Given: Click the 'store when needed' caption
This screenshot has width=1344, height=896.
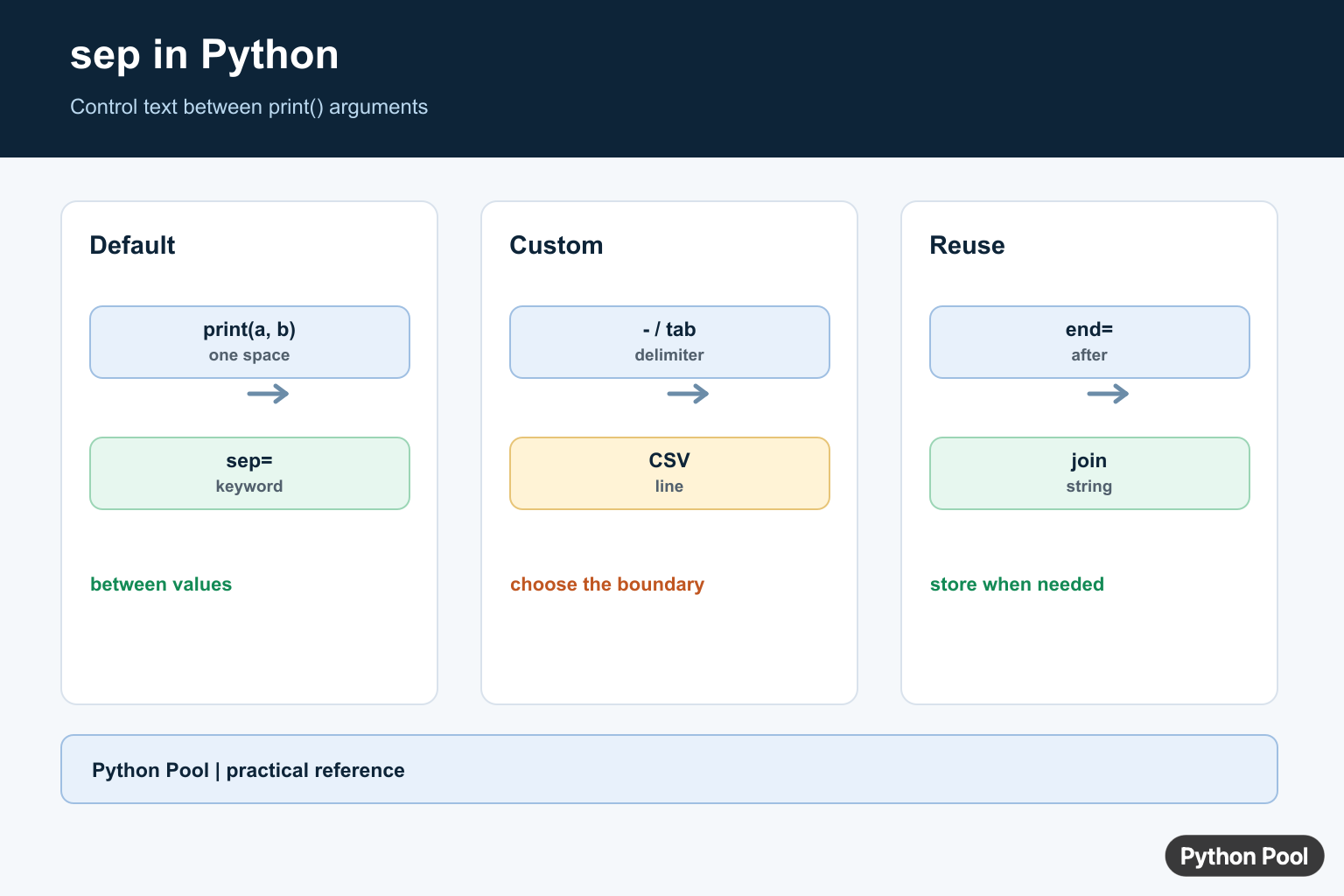Looking at the screenshot, I should [x=1017, y=584].
